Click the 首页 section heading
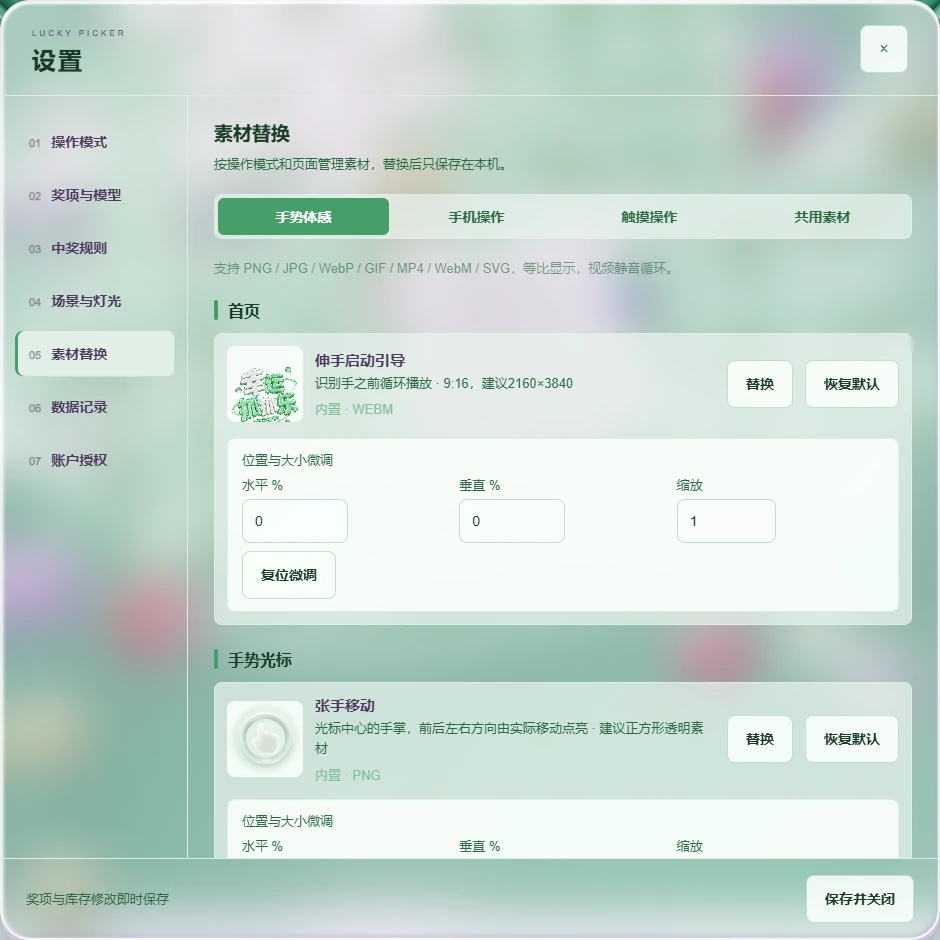 (243, 311)
